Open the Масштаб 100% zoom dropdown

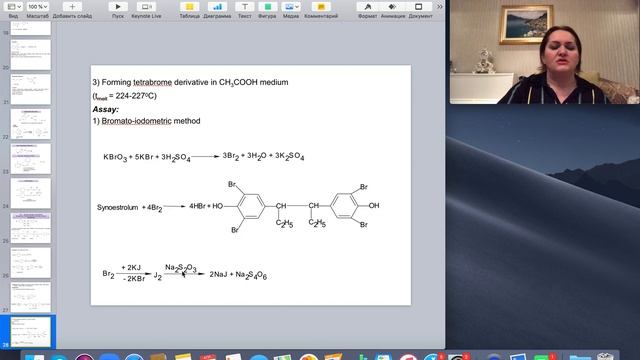click(37, 7)
